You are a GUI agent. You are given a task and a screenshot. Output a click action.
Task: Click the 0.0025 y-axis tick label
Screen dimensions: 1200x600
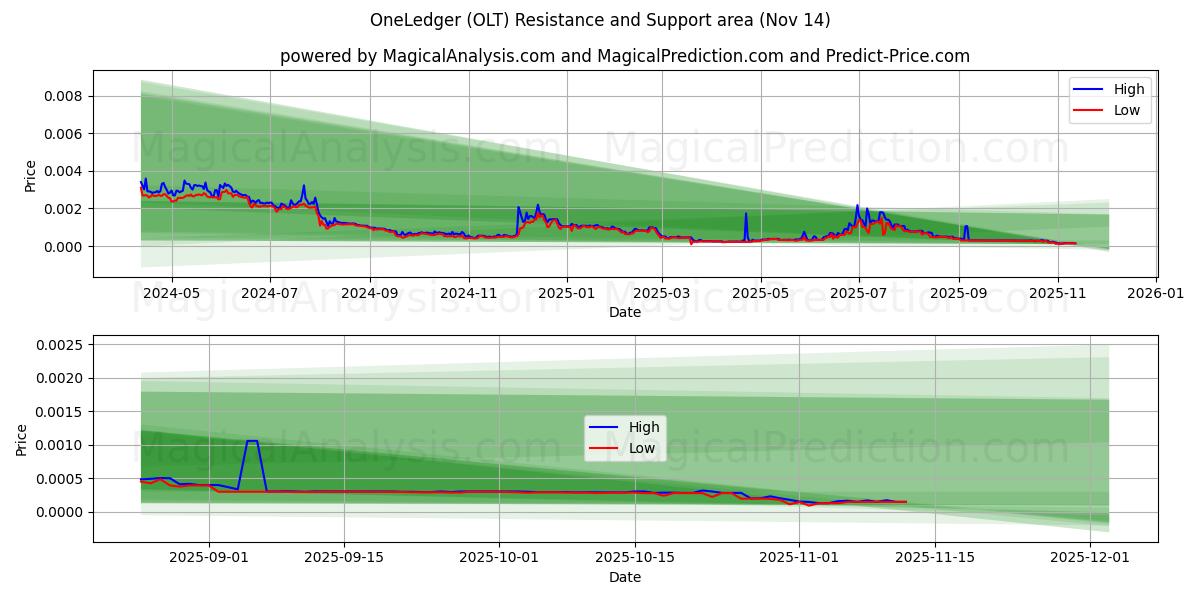(58, 344)
